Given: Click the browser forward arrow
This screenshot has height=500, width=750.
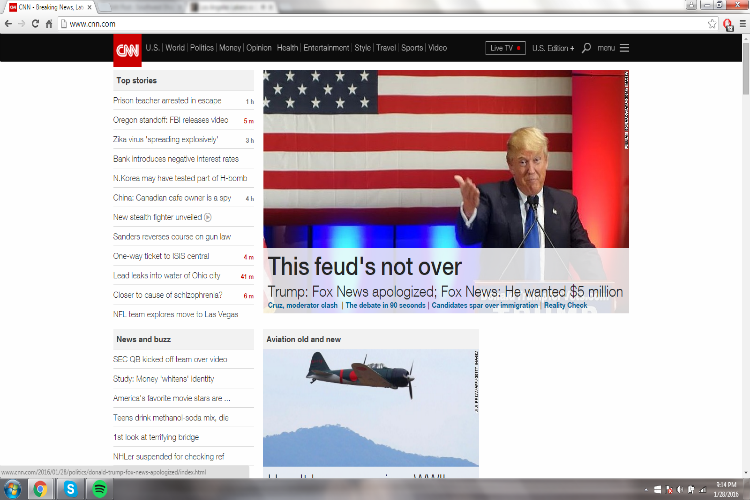Looking at the screenshot, I should coord(22,23).
